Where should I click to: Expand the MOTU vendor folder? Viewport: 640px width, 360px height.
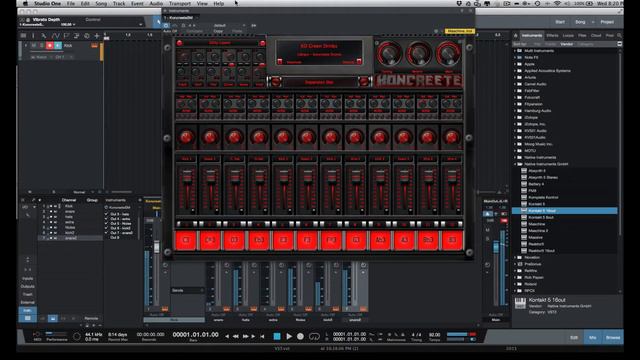tap(515, 151)
